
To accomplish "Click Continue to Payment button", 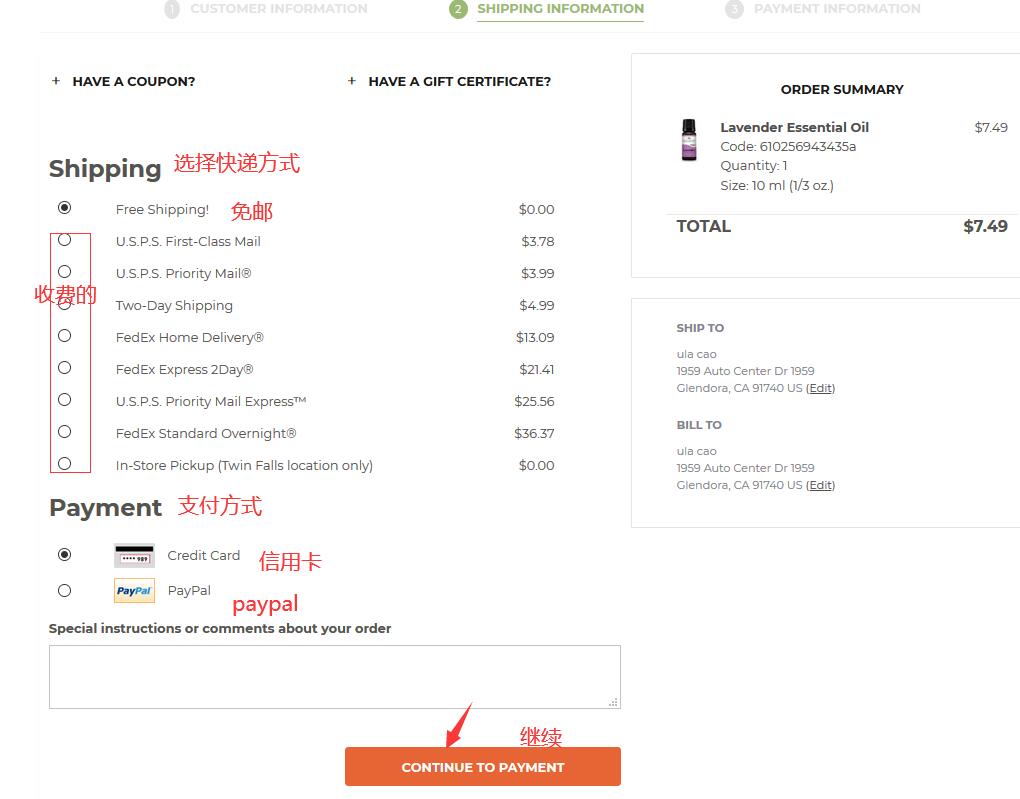I will [483, 767].
